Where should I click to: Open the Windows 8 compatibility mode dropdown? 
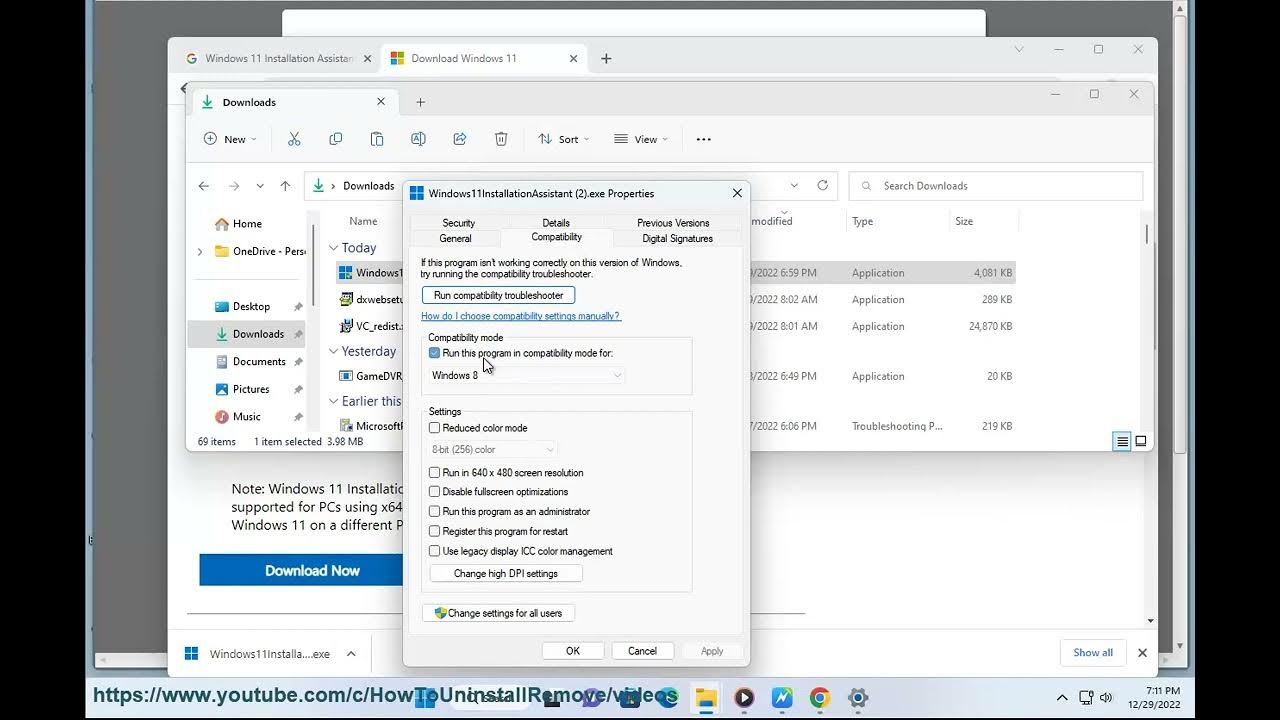tap(526, 375)
